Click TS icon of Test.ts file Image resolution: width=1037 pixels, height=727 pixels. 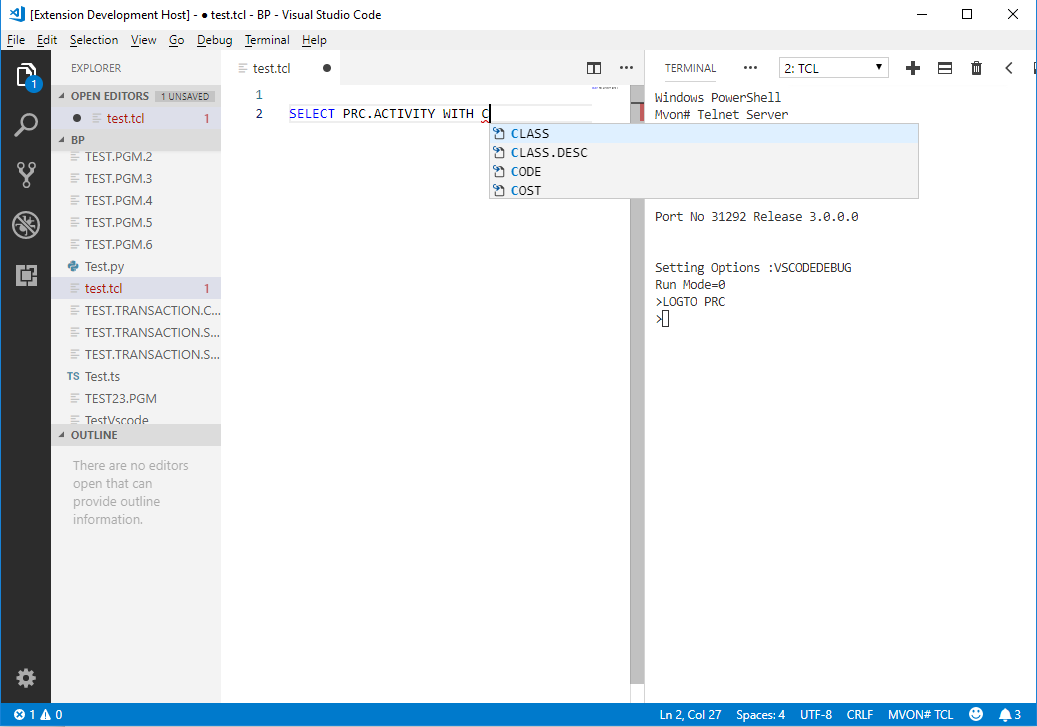73,376
